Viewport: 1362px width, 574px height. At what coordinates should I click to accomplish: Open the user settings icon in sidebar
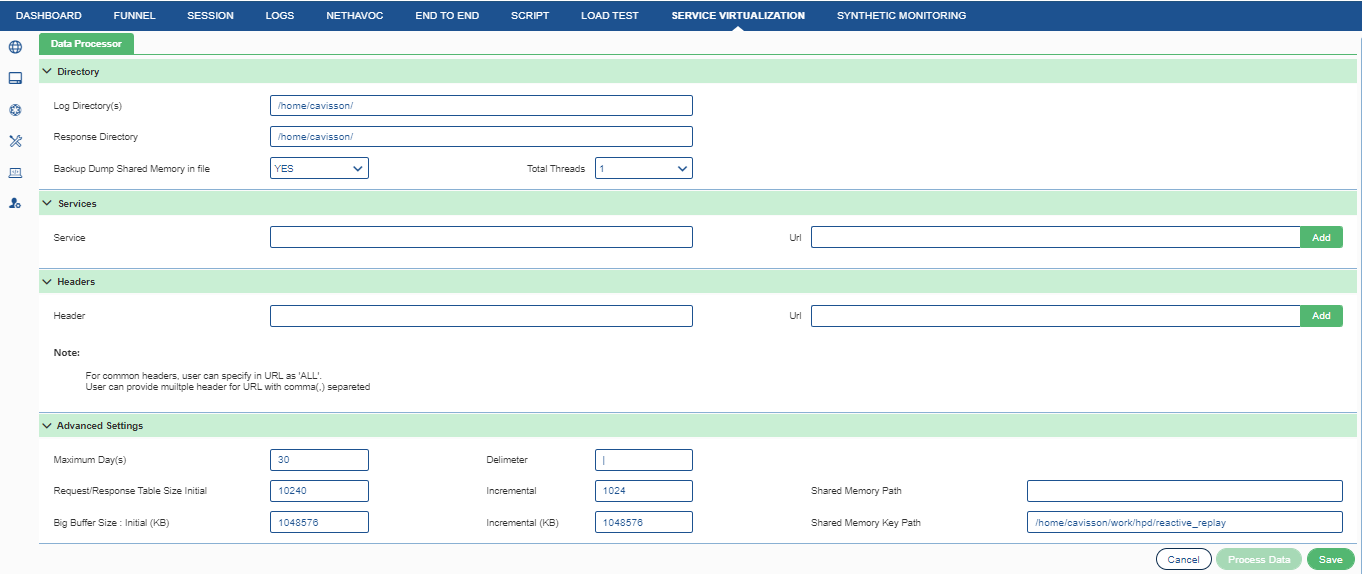tap(15, 203)
